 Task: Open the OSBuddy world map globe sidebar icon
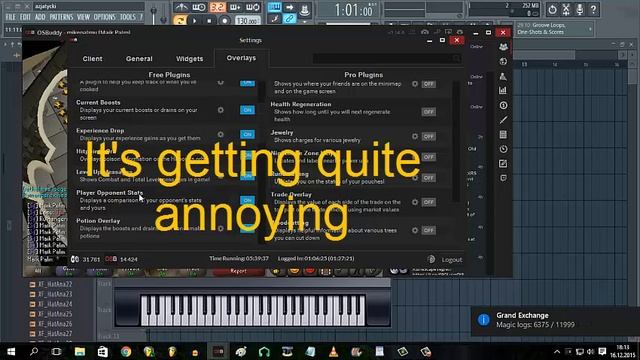503,62
